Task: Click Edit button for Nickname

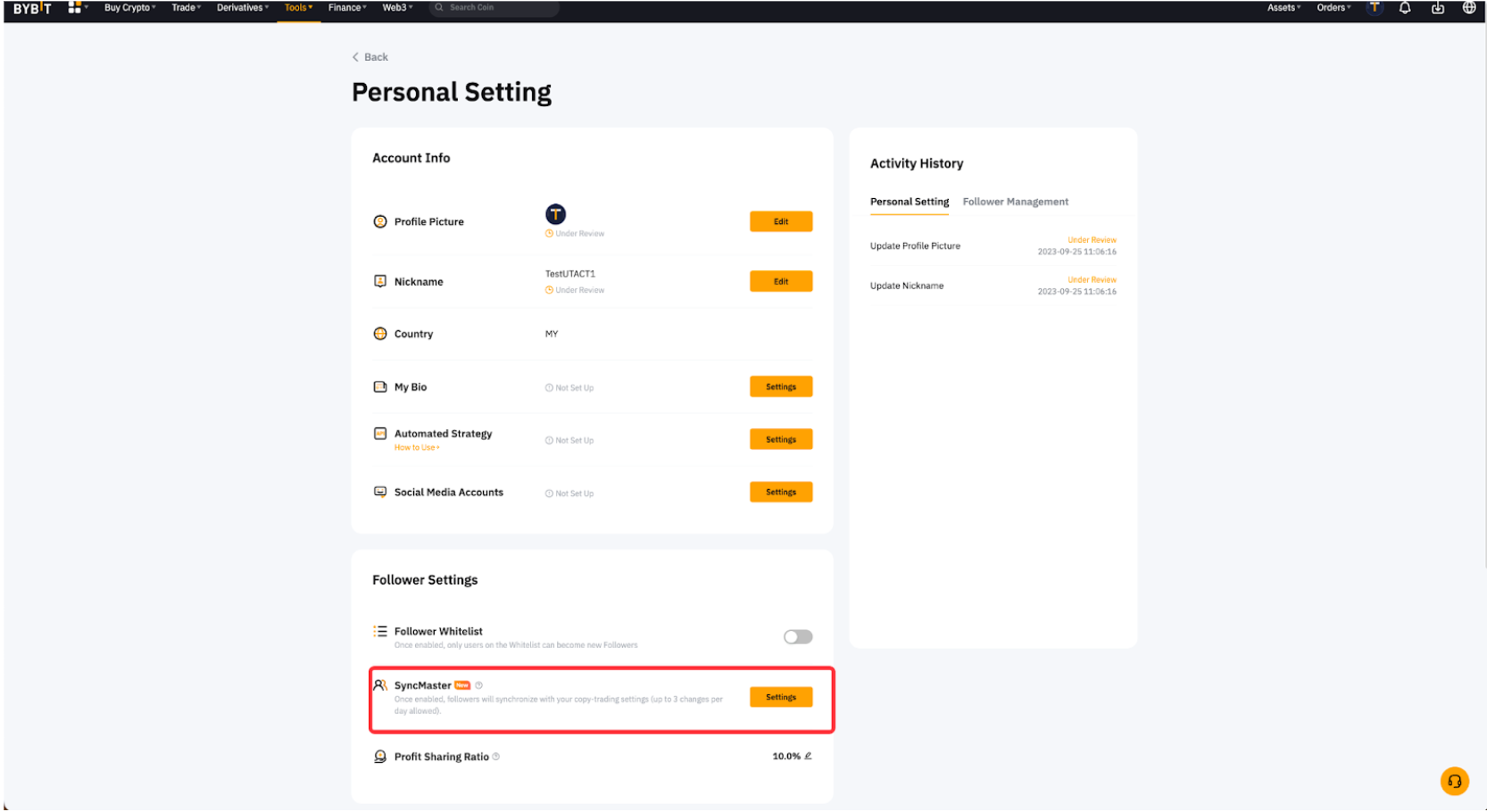Action: [781, 281]
